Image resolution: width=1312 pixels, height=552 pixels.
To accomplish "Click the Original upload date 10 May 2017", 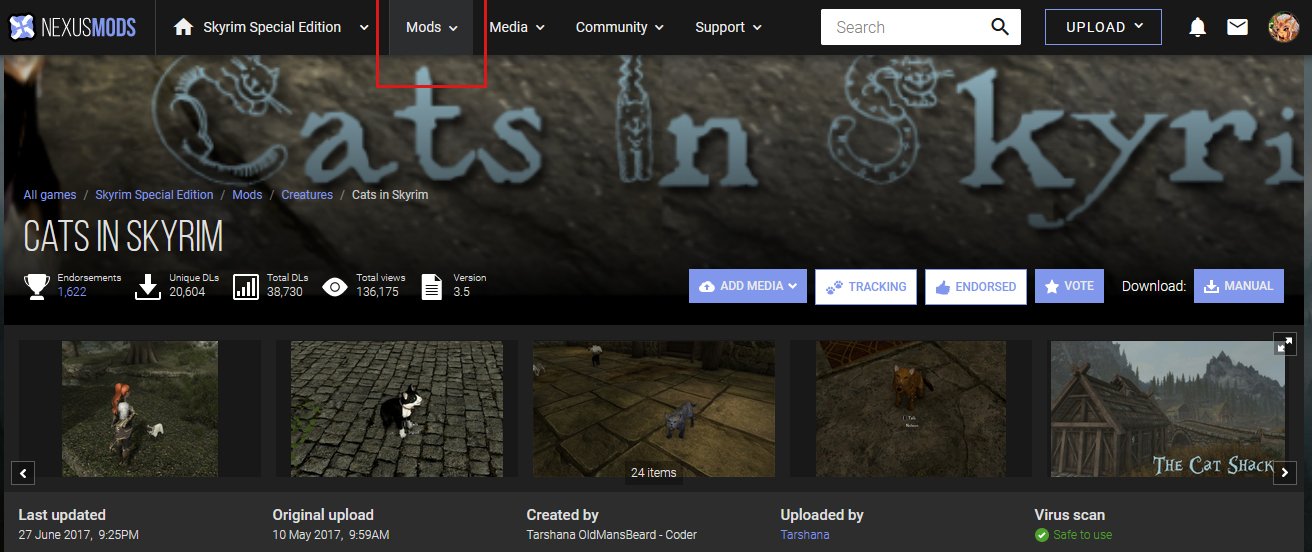I will coord(331,535).
